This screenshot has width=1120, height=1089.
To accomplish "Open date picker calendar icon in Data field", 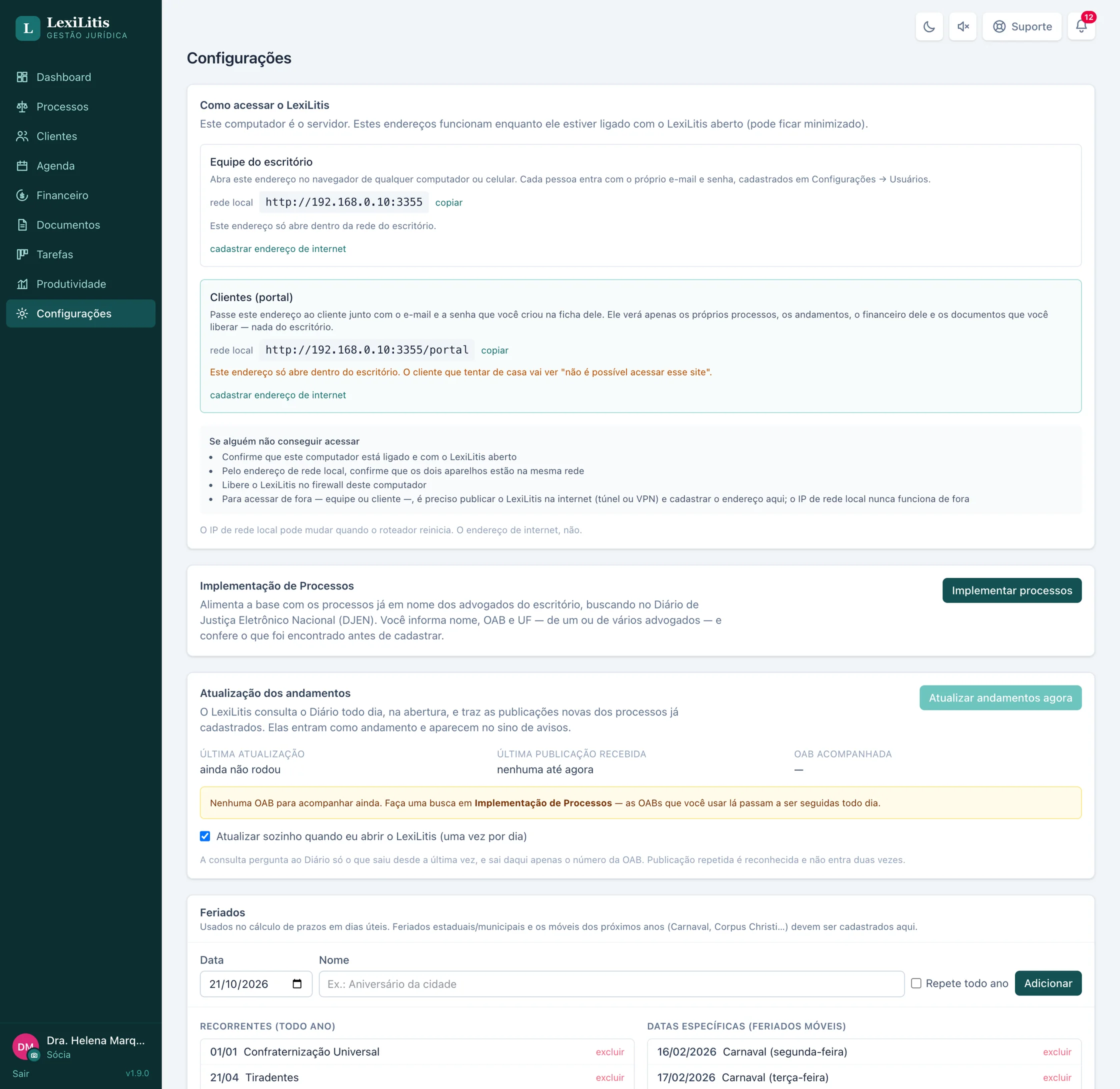I will click(297, 984).
